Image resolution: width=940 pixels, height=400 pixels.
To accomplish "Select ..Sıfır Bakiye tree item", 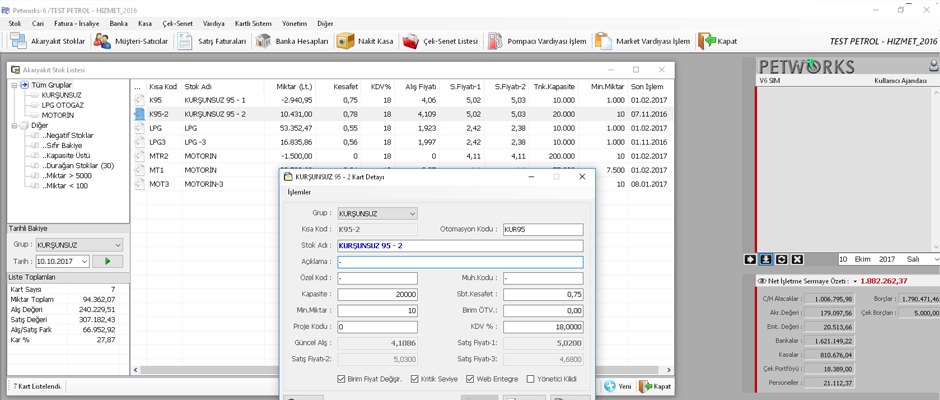I will [x=62, y=146].
